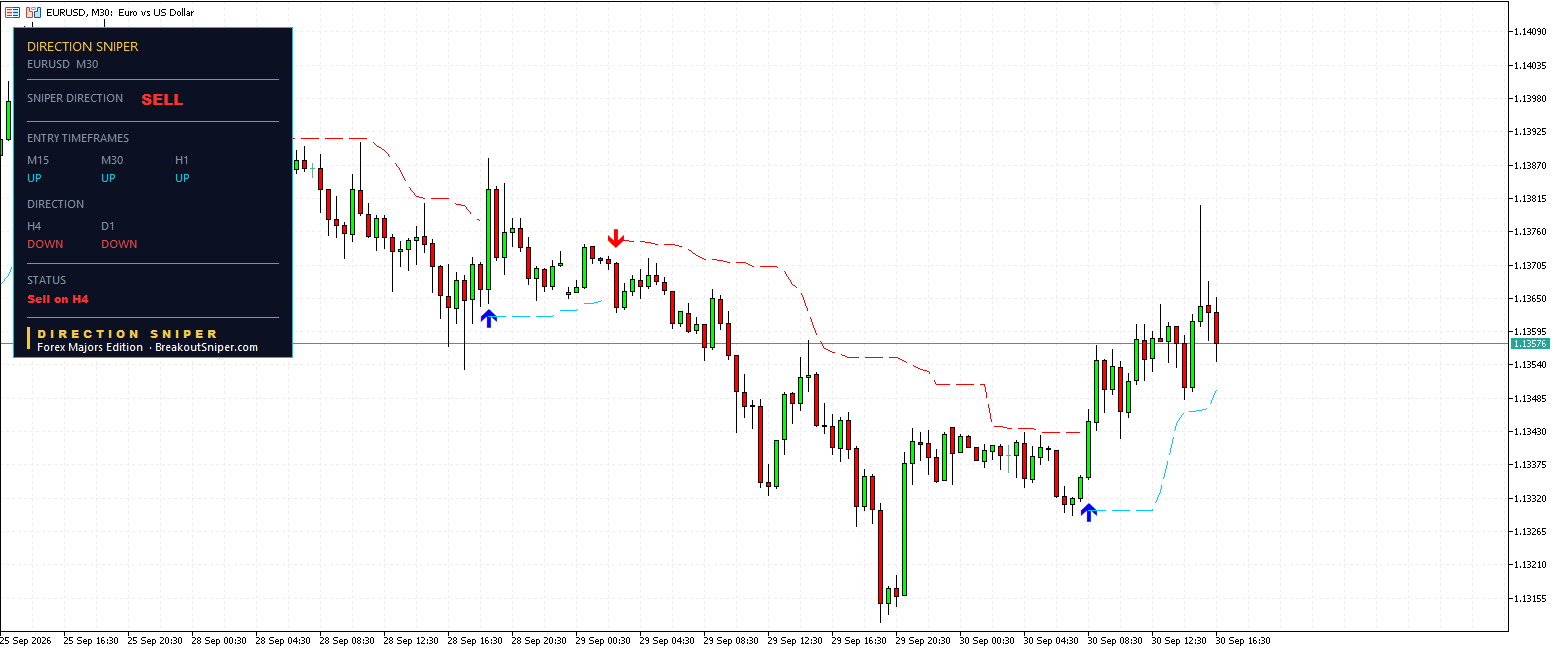Click price axis label 1.13650

point(1531,298)
